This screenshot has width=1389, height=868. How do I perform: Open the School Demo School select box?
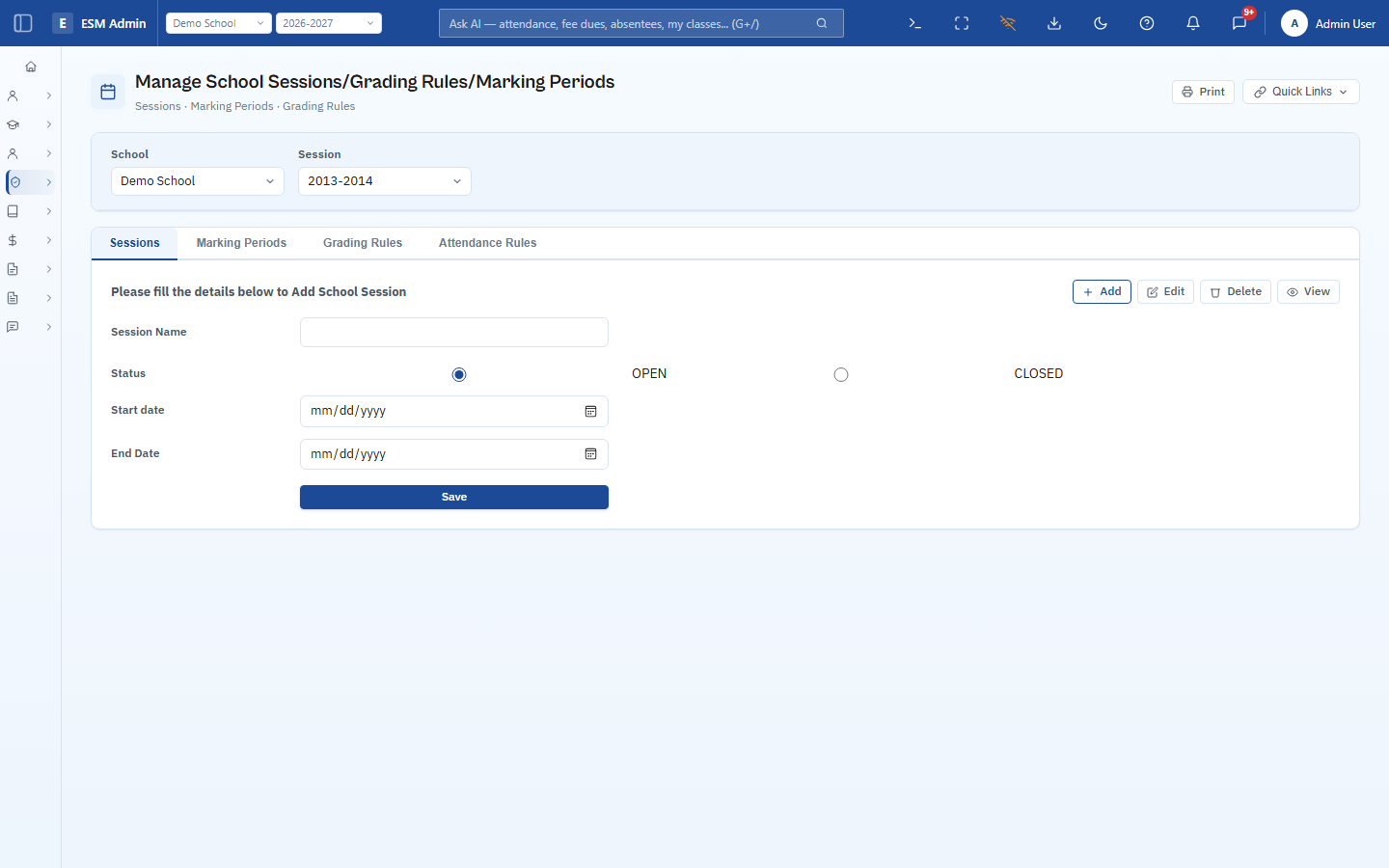(198, 181)
